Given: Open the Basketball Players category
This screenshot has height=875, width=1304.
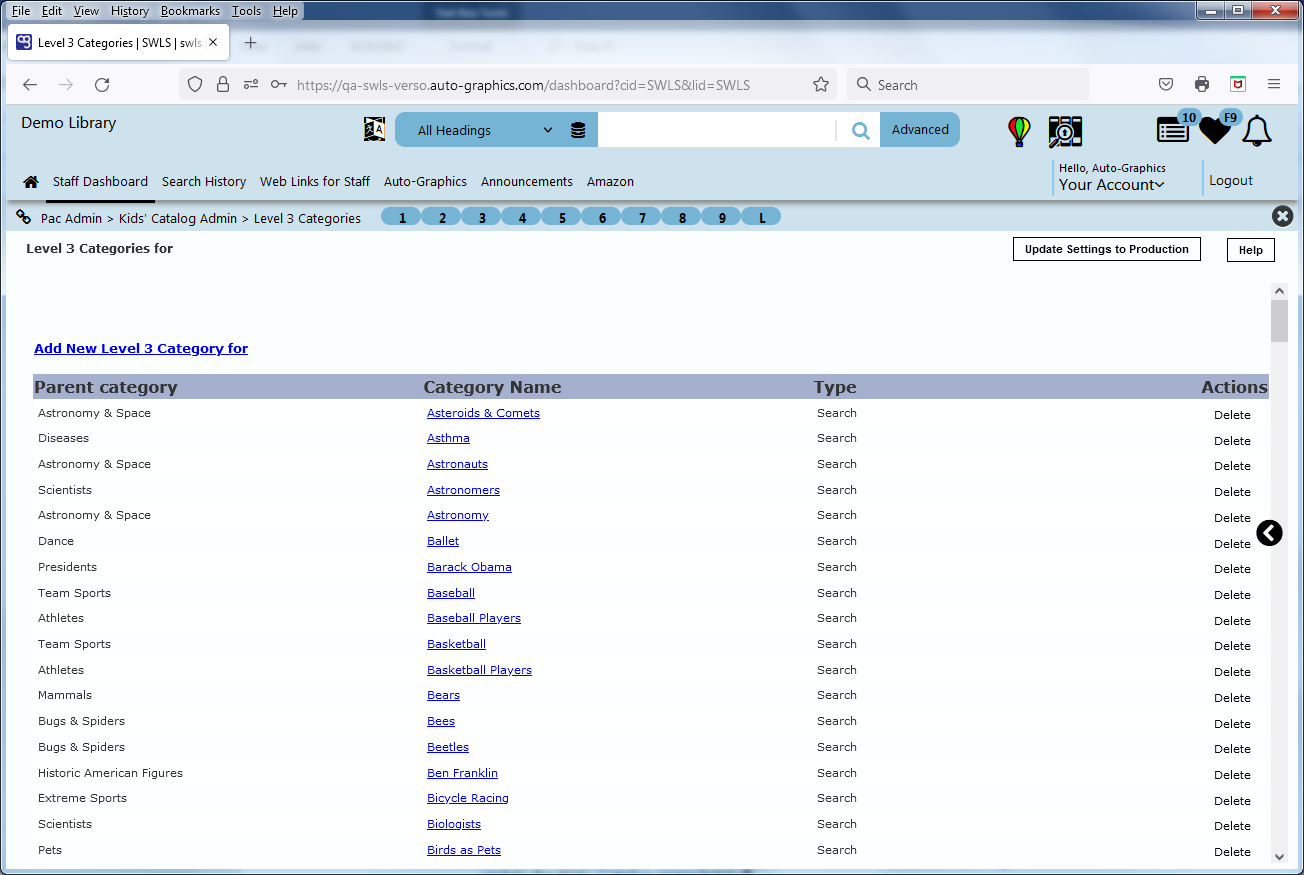Looking at the screenshot, I should [479, 670].
